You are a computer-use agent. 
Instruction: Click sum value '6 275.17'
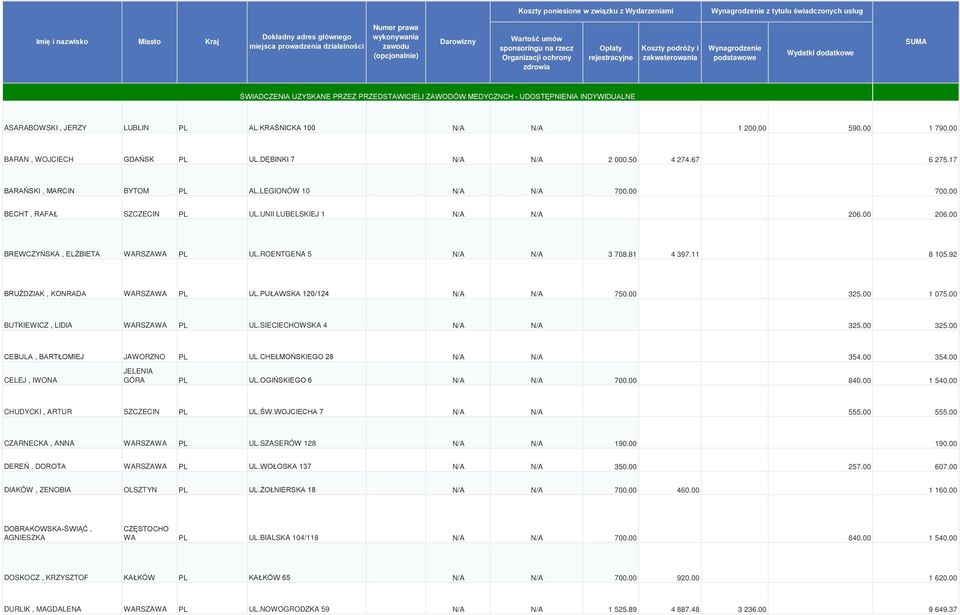[942, 160]
